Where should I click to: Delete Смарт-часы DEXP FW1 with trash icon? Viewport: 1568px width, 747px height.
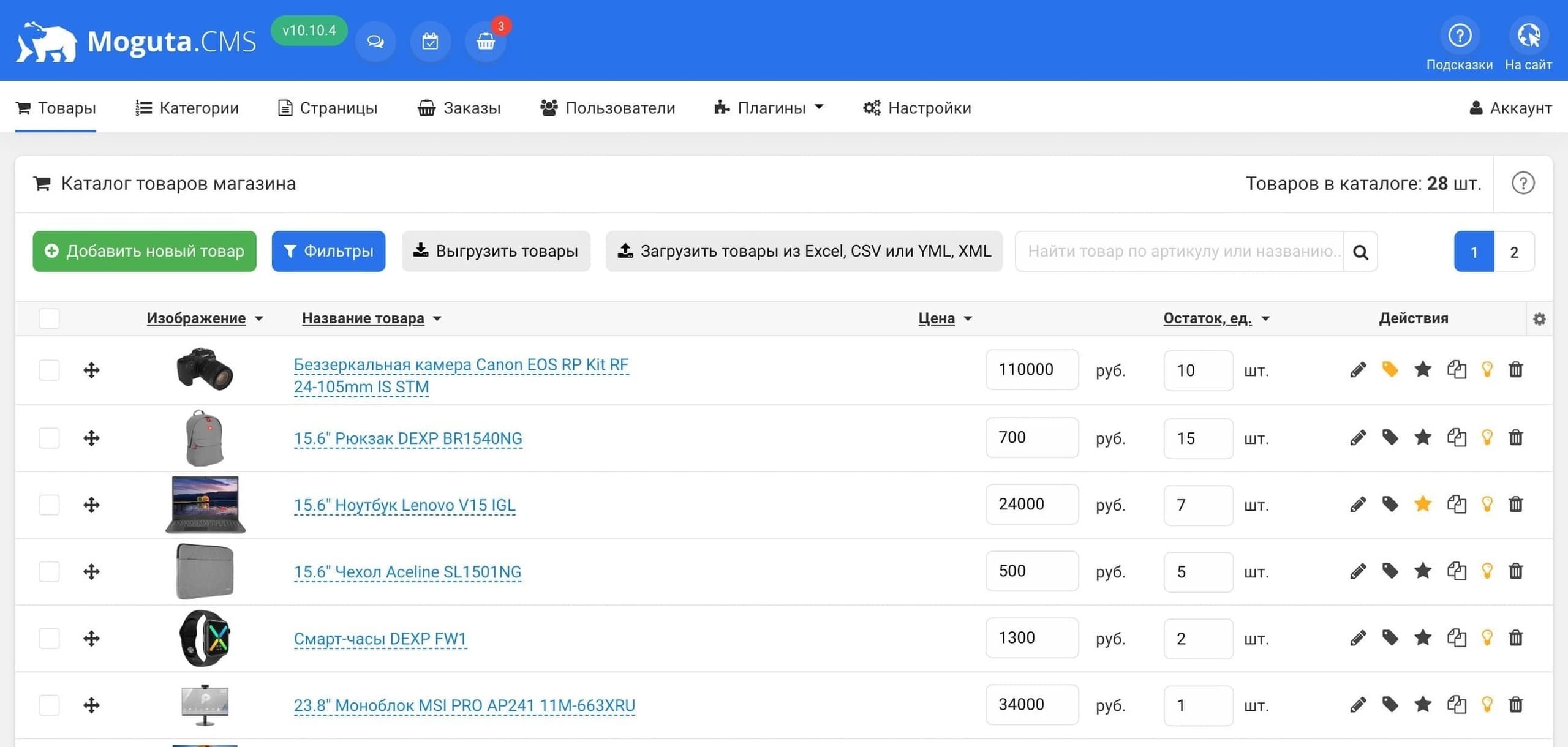[1515, 638]
